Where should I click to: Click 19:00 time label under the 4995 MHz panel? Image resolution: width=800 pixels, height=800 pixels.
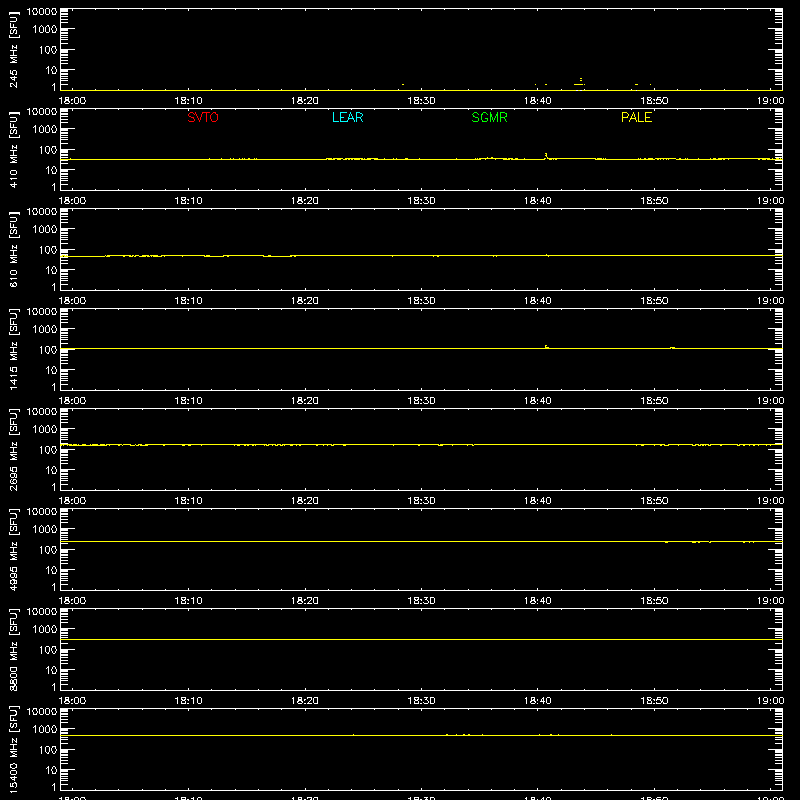point(770,601)
